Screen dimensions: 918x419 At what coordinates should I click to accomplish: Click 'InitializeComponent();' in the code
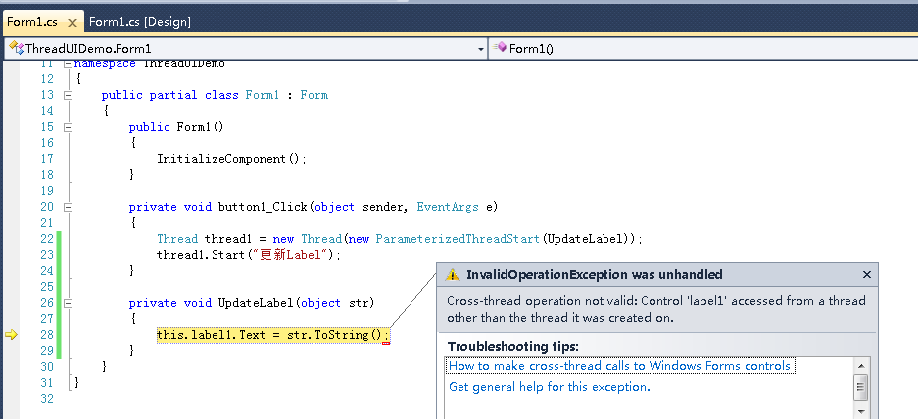[x=232, y=159]
